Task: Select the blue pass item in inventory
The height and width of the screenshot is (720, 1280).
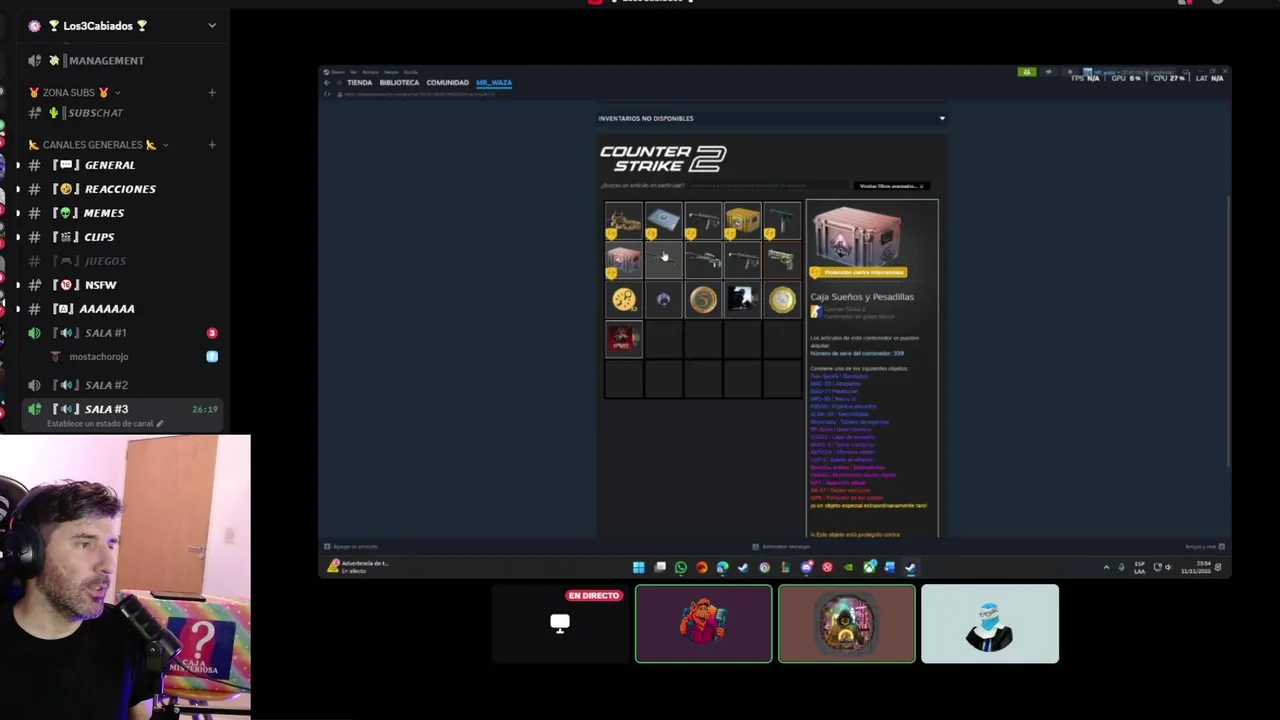Action: [x=663, y=221]
